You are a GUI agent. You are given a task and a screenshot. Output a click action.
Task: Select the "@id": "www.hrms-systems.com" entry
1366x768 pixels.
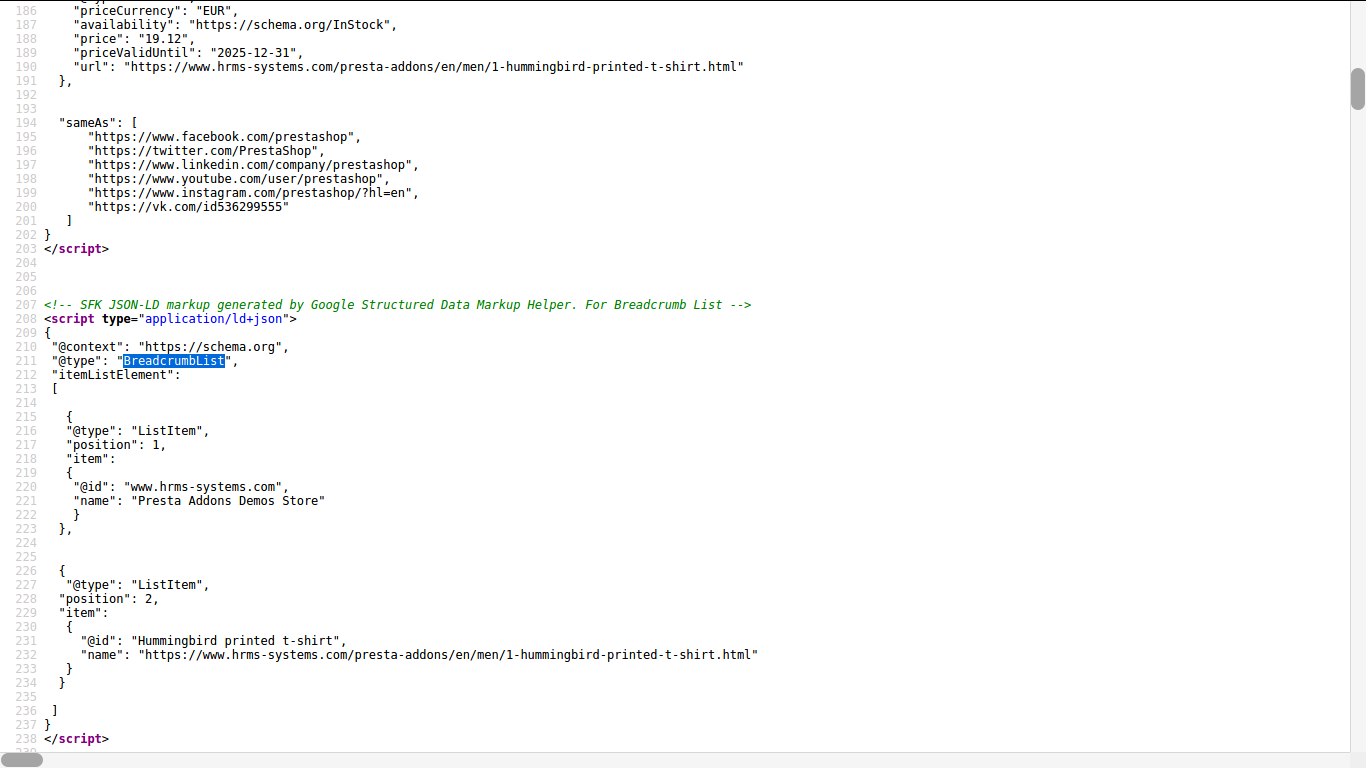(x=181, y=487)
